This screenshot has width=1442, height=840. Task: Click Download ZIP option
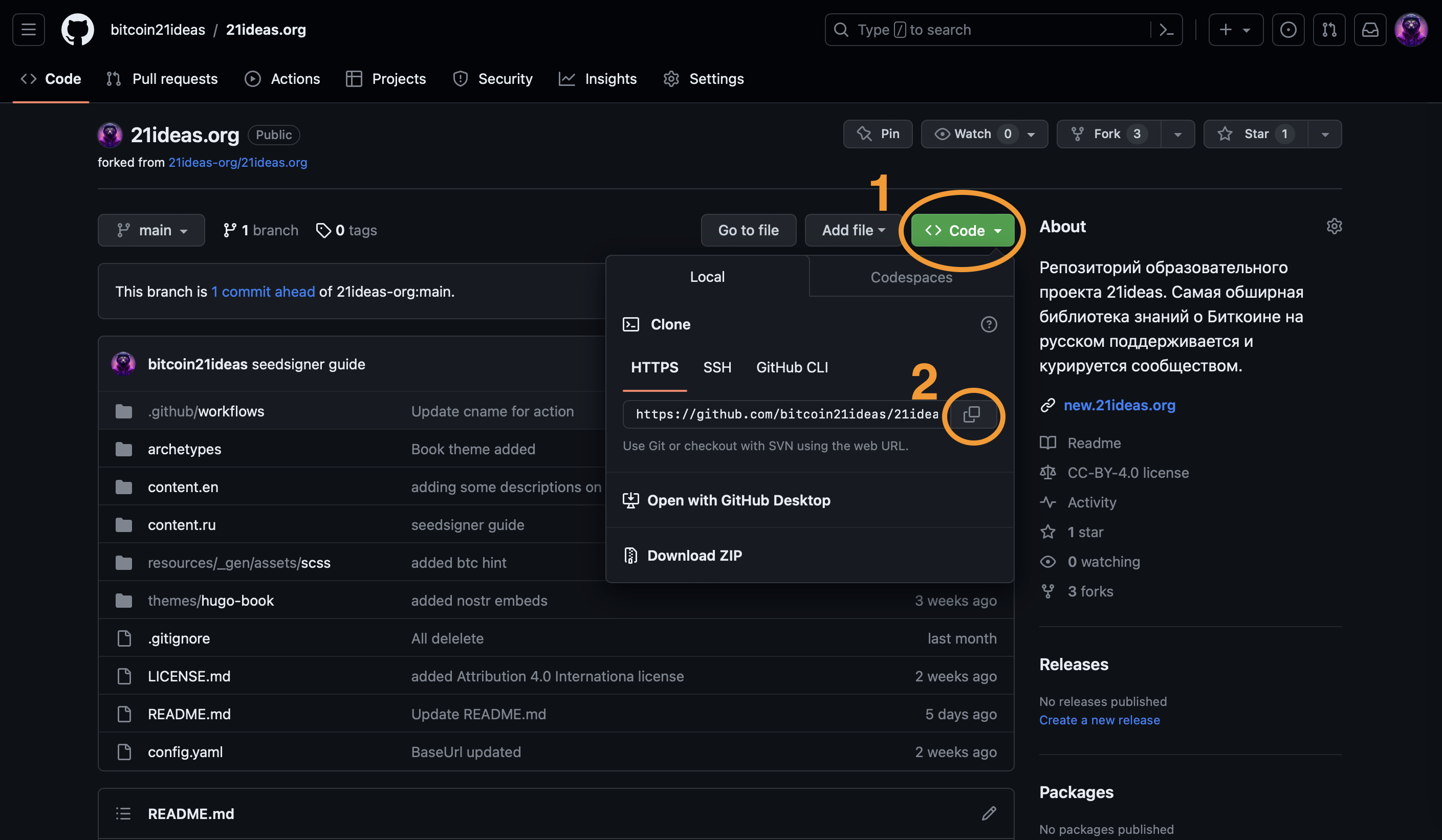[694, 555]
